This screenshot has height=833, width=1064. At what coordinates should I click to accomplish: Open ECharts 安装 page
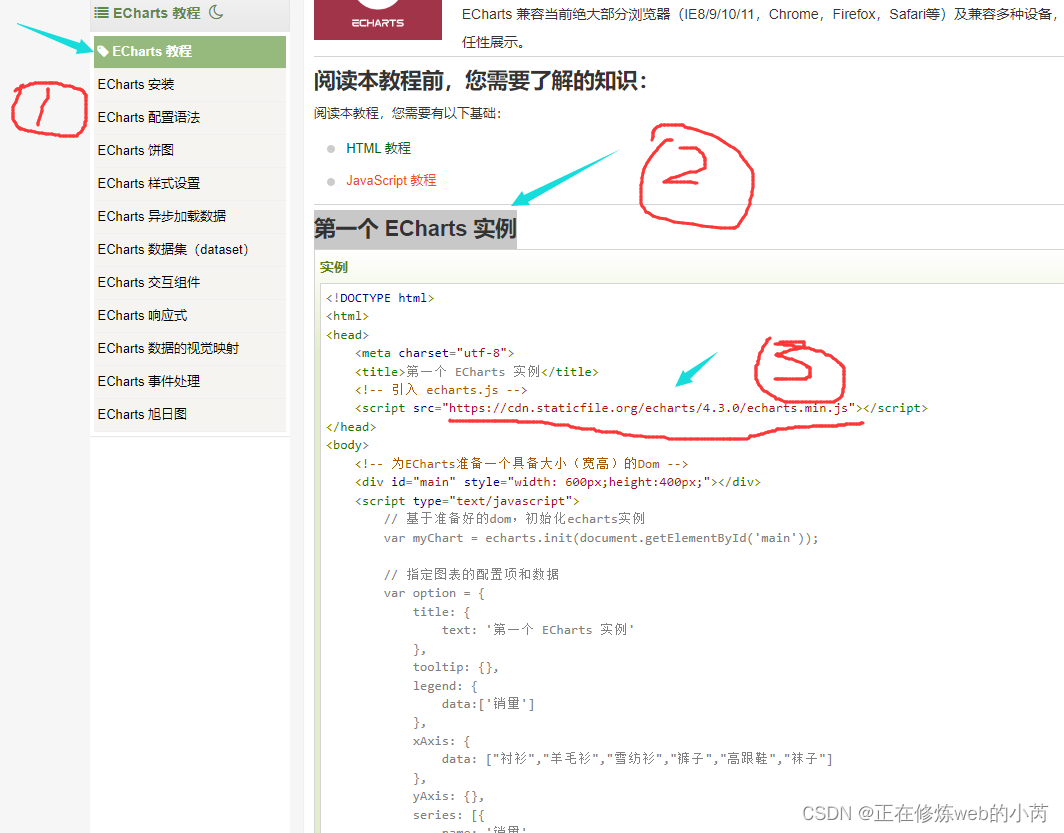tap(189, 85)
